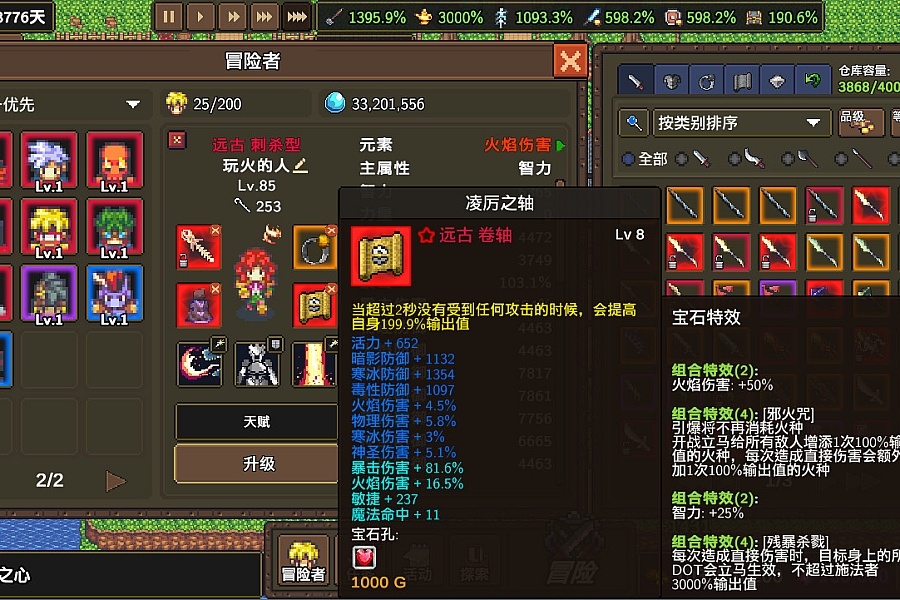The image size is (900, 600).
Task: Click the 天赋 talent button
Action: pyautogui.click(x=257, y=422)
